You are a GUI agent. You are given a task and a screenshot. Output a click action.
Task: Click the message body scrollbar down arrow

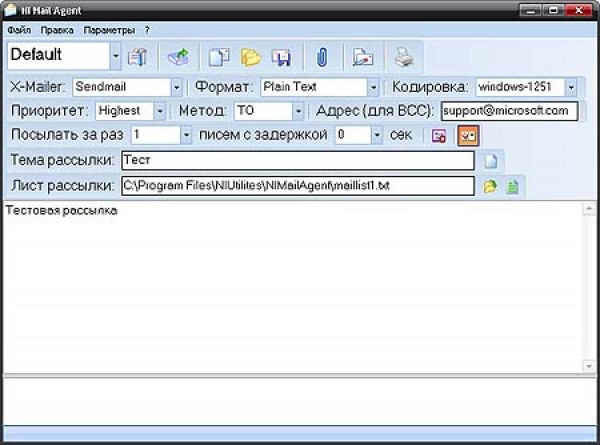589,366
